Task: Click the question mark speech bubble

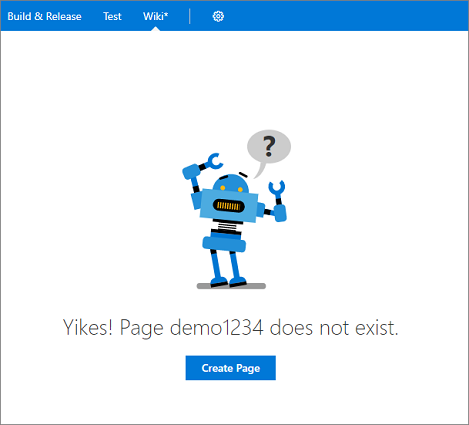Action: pyautogui.click(x=269, y=147)
